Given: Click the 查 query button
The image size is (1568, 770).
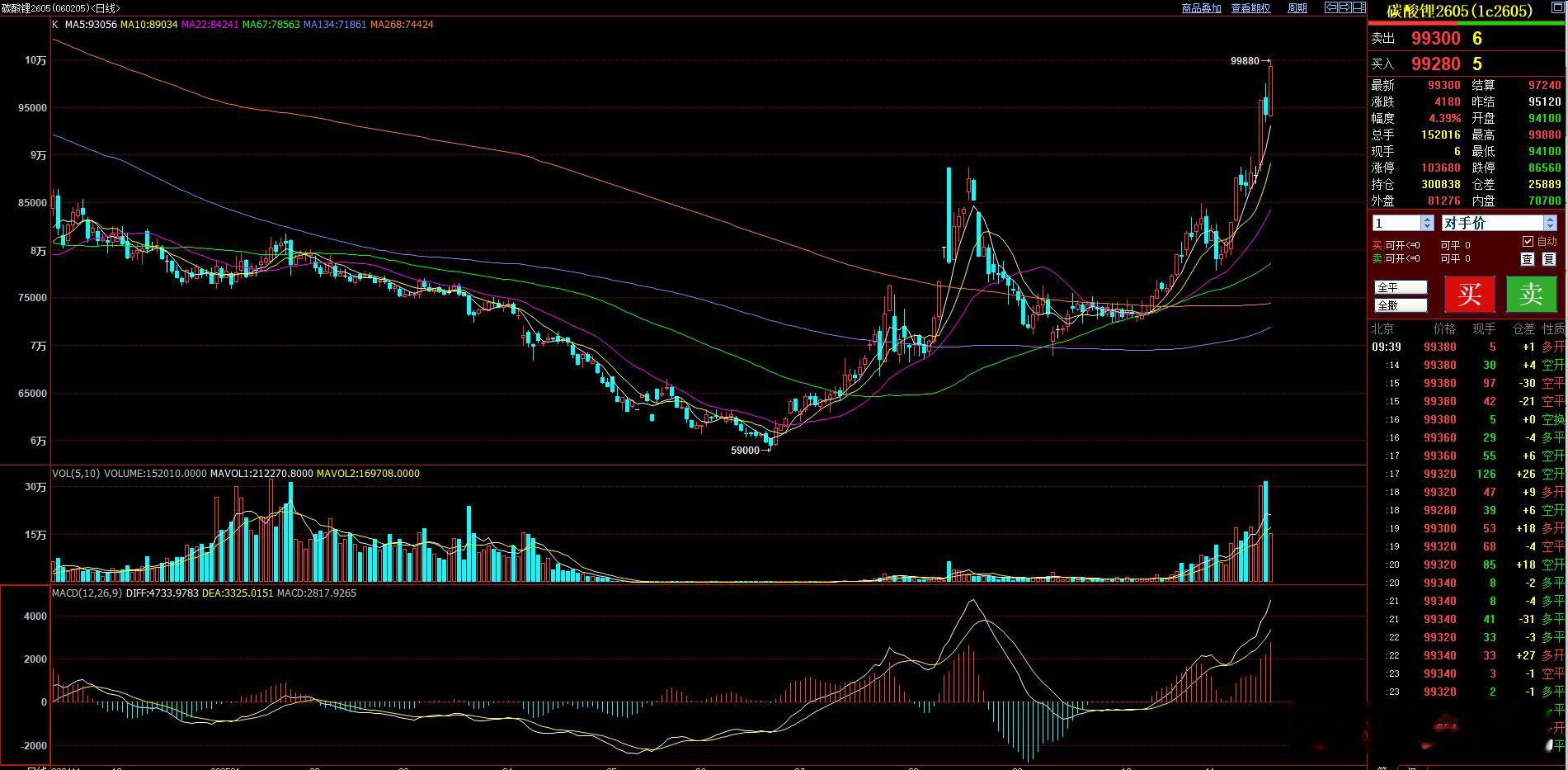Looking at the screenshot, I should [x=1528, y=259].
